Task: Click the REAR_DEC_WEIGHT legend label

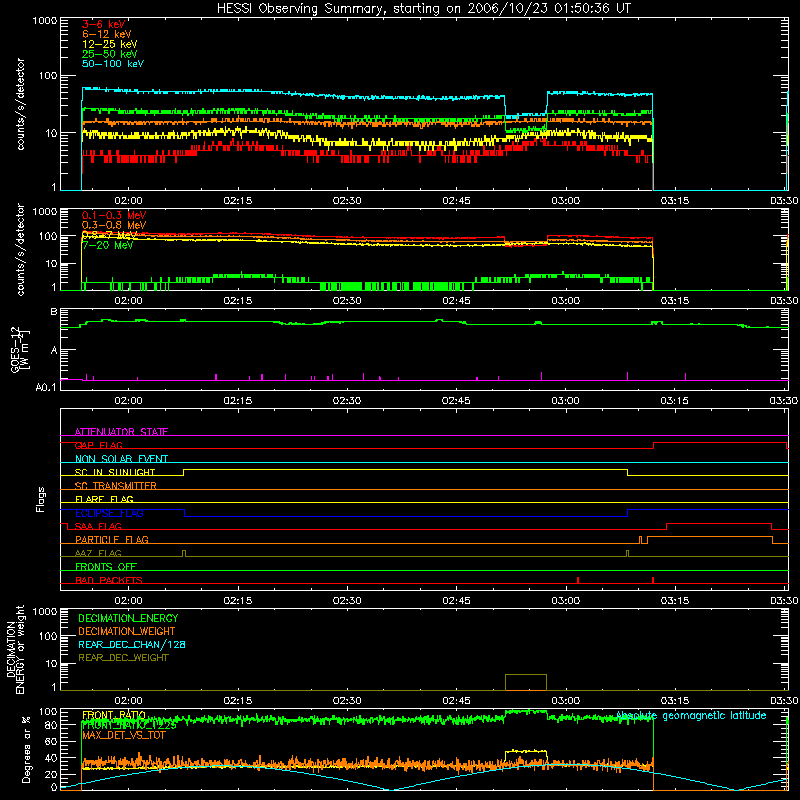Action: [x=123, y=658]
